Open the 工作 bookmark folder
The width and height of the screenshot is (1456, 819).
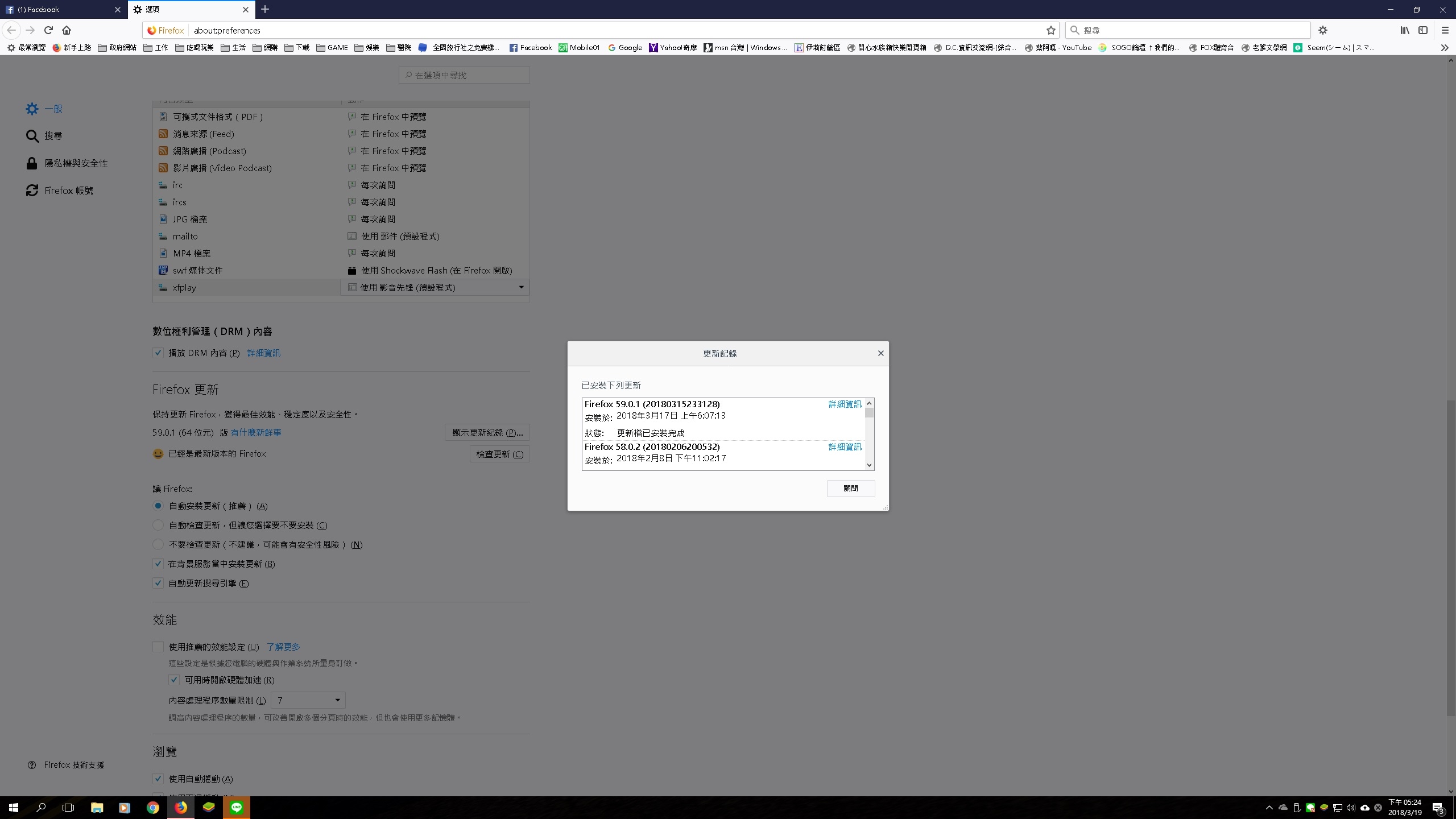156,48
